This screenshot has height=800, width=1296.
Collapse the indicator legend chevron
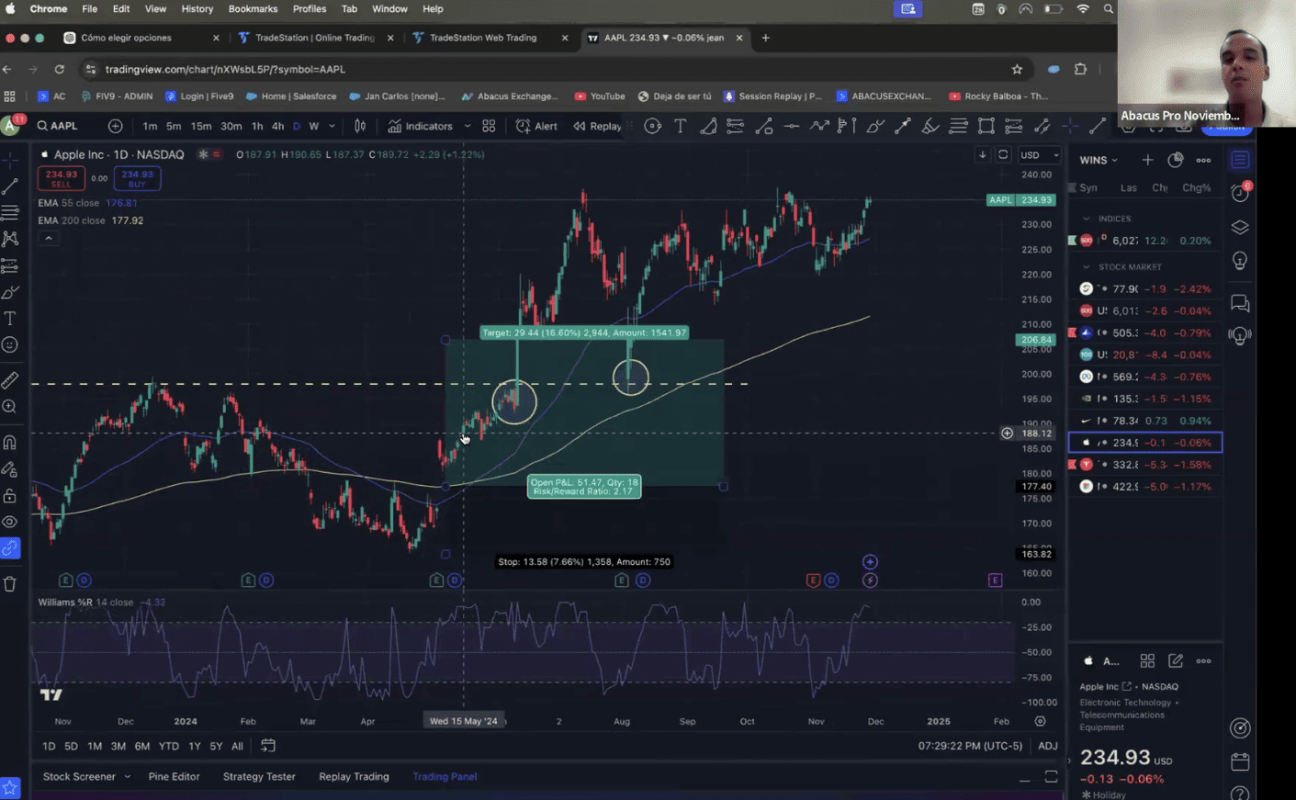tap(48, 238)
